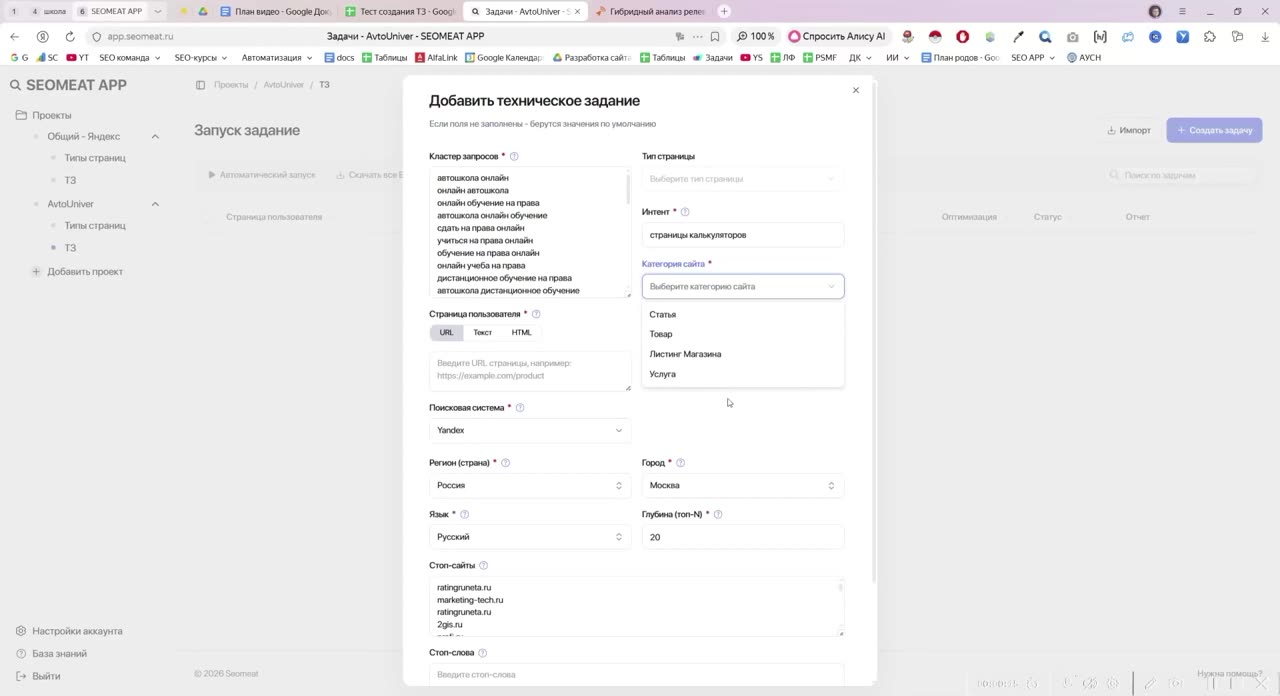Click the Импорт button
The width and height of the screenshot is (1280, 696).
(1128, 130)
